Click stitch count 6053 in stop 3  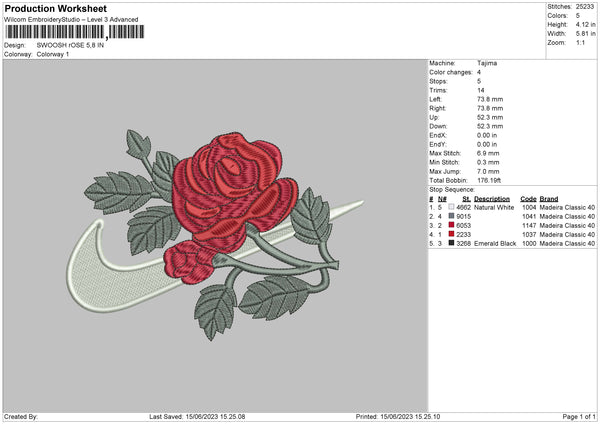[x=463, y=225]
